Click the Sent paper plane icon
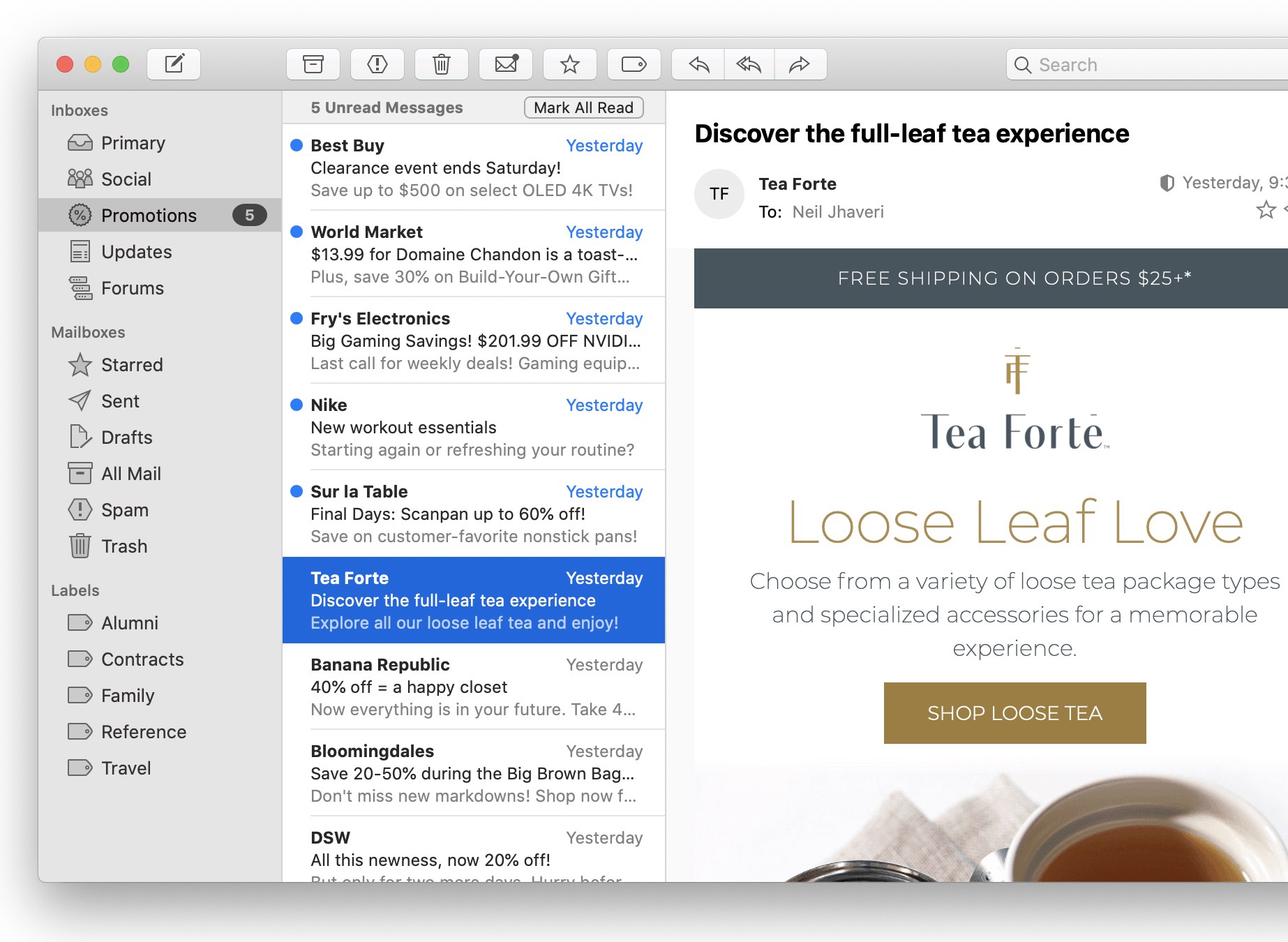The image size is (1288, 942). [80, 401]
